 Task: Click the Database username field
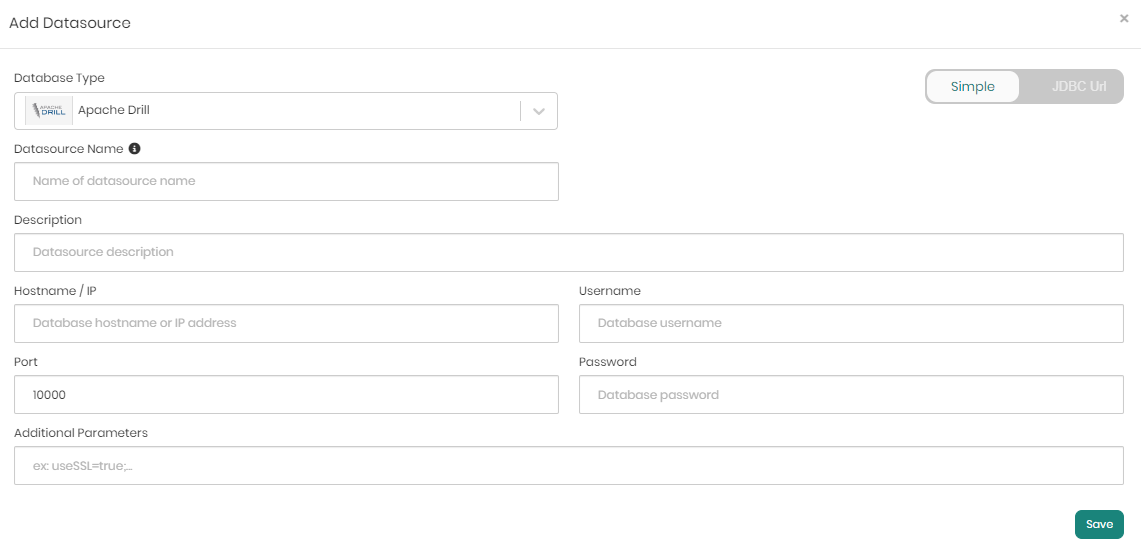[851, 324]
